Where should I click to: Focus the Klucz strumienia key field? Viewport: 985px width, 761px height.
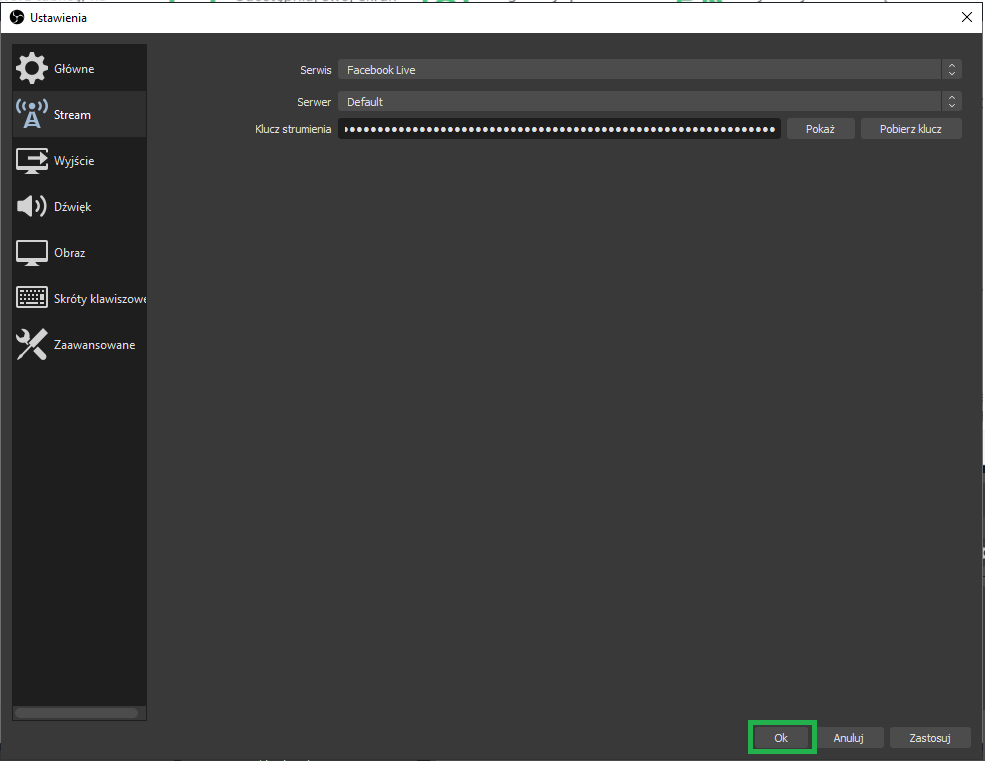pos(558,129)
